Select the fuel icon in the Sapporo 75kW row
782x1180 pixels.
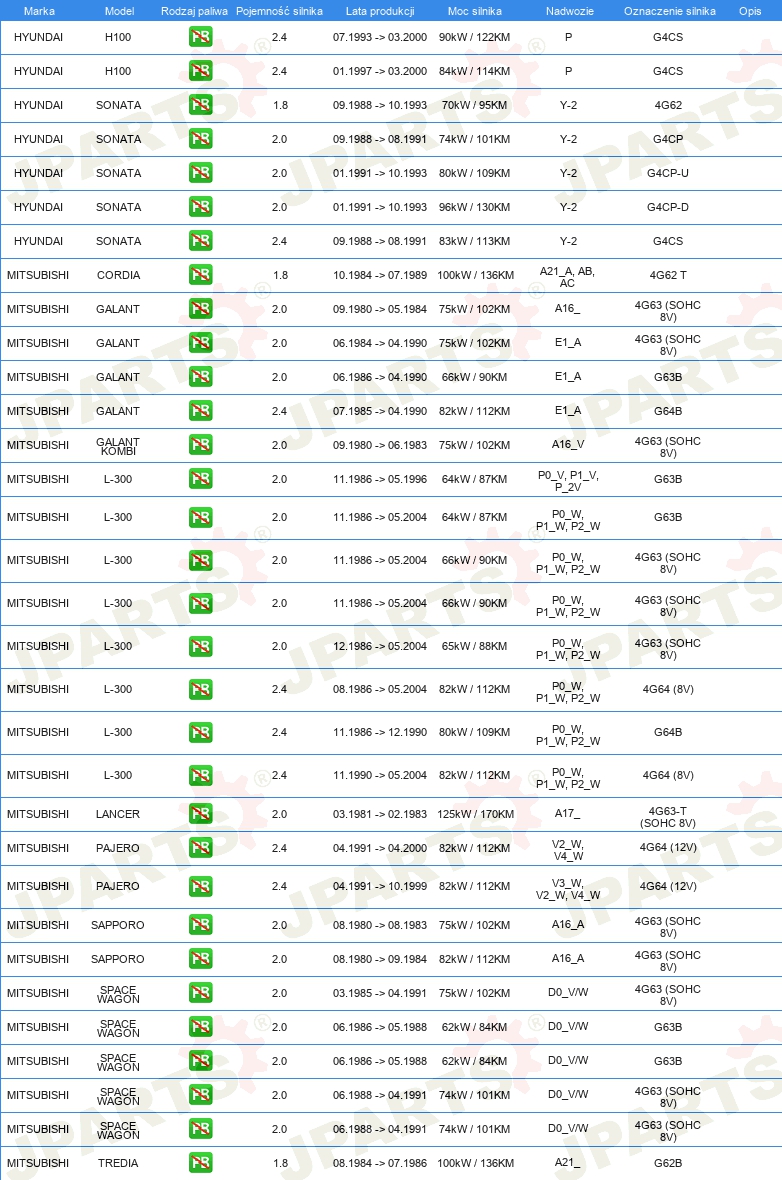point(200,925)
